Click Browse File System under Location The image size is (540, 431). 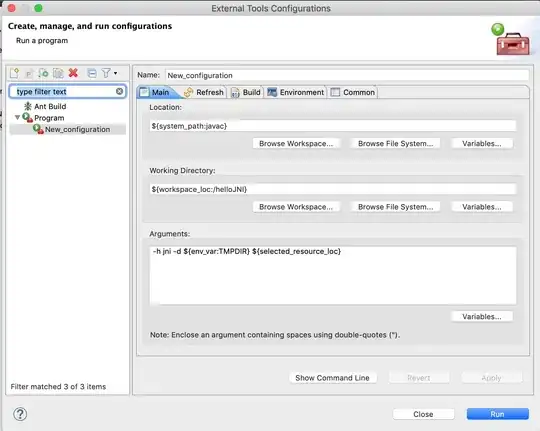[395, 144]
